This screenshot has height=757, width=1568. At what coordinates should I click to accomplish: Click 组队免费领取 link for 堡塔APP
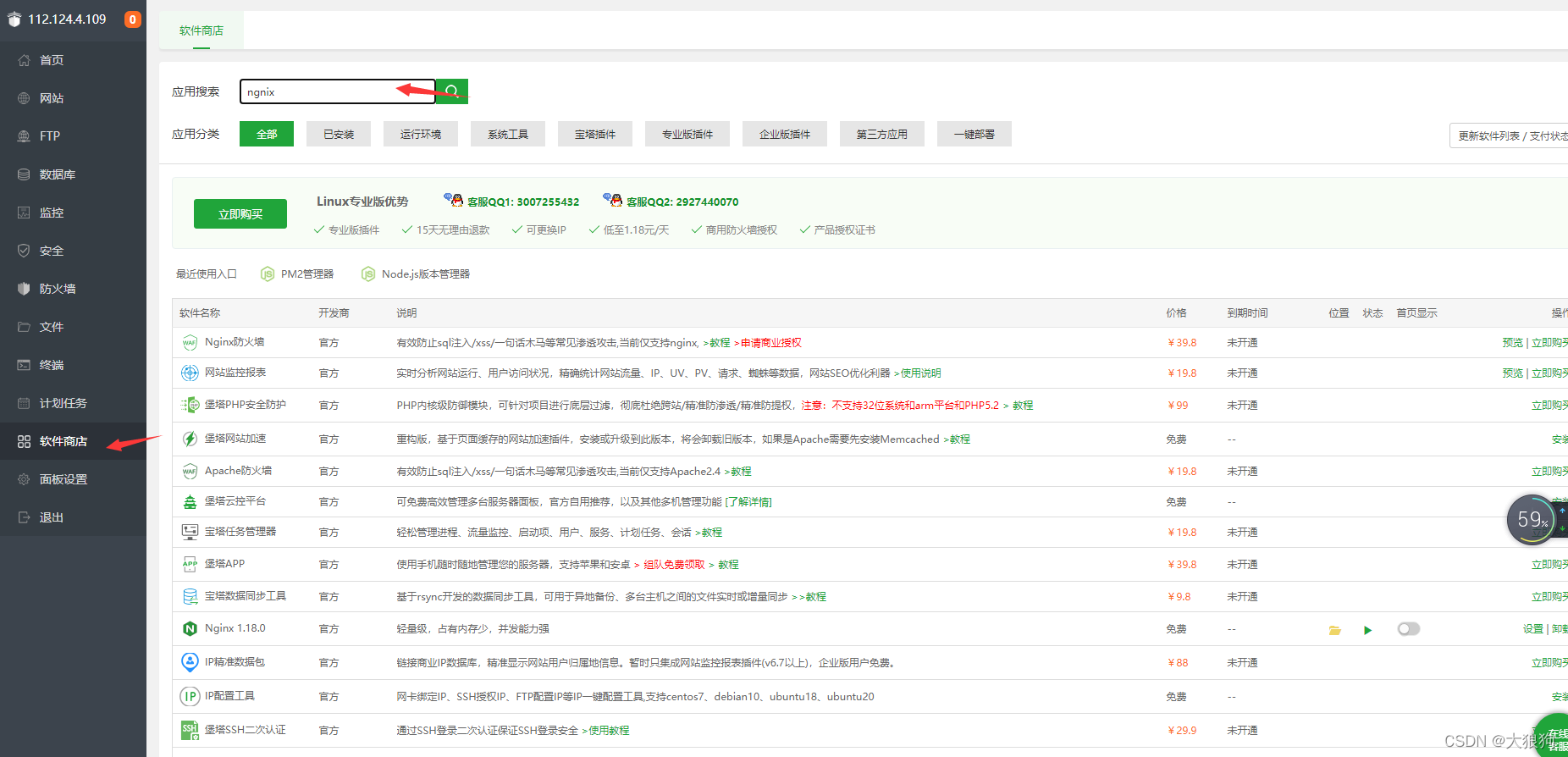click(x=674, y=564)
